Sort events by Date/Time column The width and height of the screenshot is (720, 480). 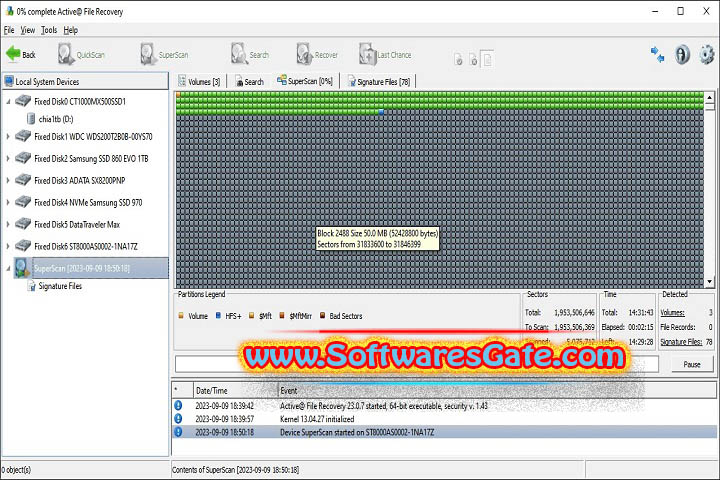click(236, 390)
